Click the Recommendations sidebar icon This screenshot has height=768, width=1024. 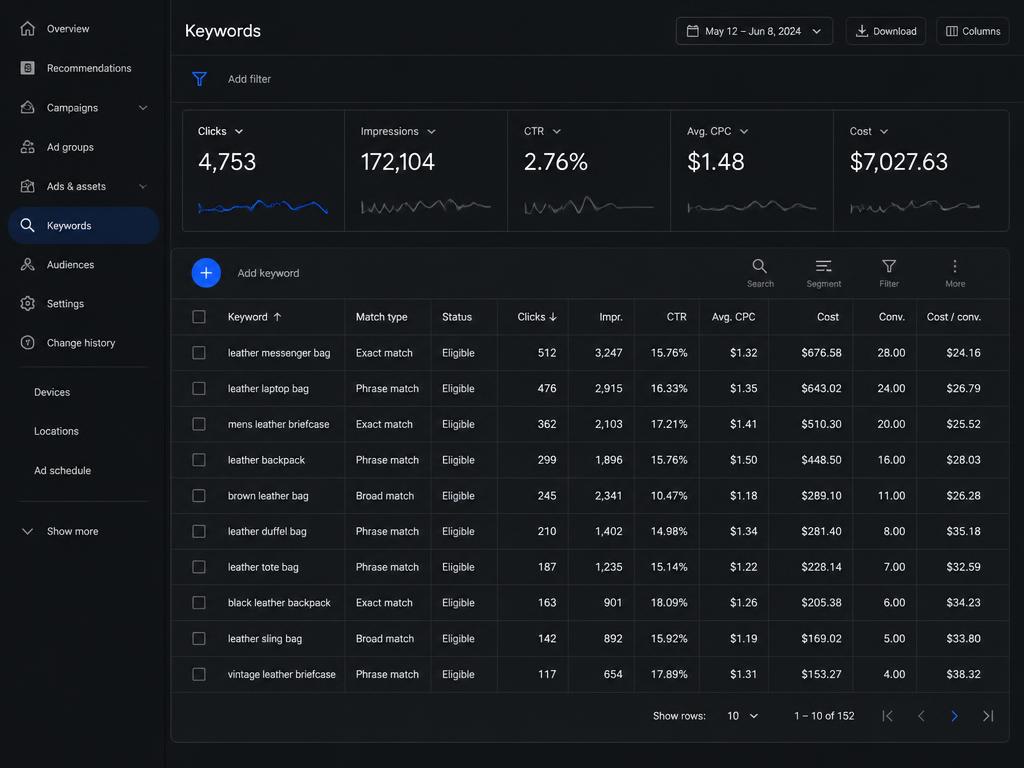27,68
